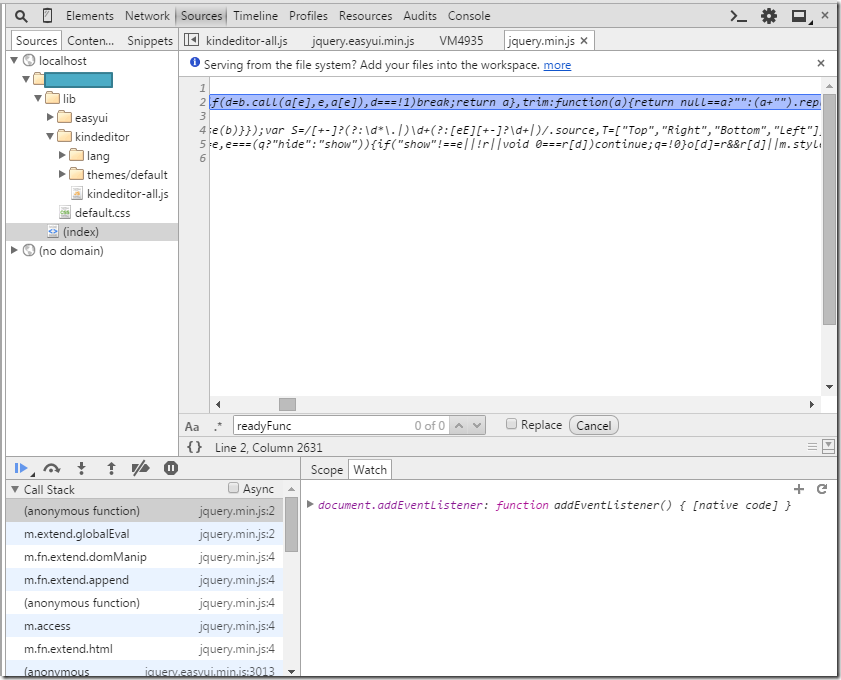Click the deactivate breakpoints icon
Viewport: 841px width, 680px height.
[141, 468]
